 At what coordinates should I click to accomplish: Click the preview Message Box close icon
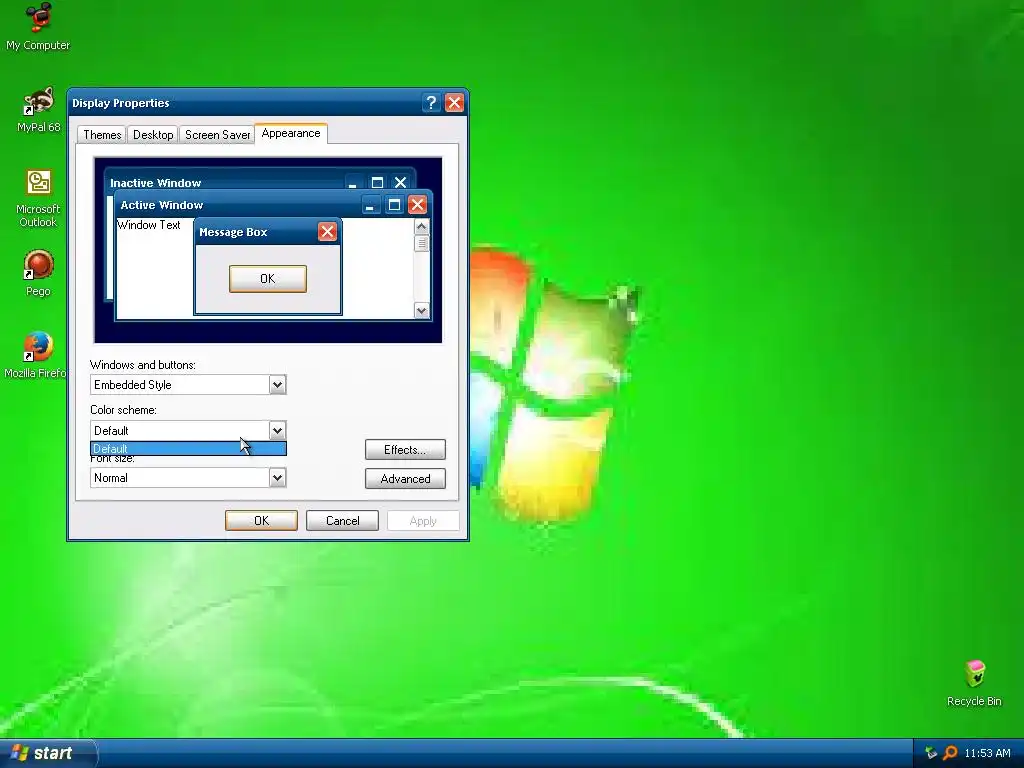pyautogui.click(x=327, y=231)
